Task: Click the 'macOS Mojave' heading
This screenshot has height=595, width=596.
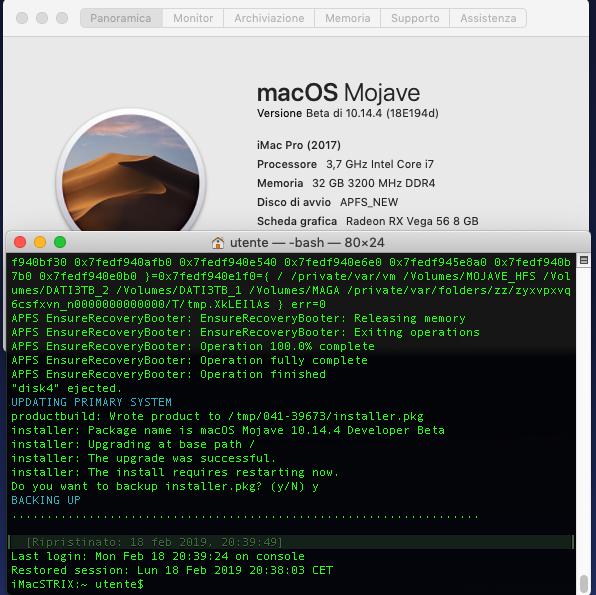Action: click(338, 93)
